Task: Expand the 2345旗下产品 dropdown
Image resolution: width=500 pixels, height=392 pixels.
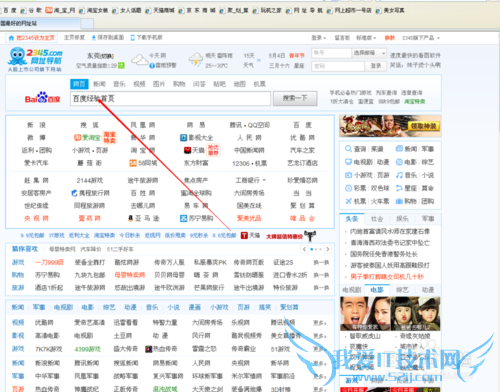Action: (421, 38)
